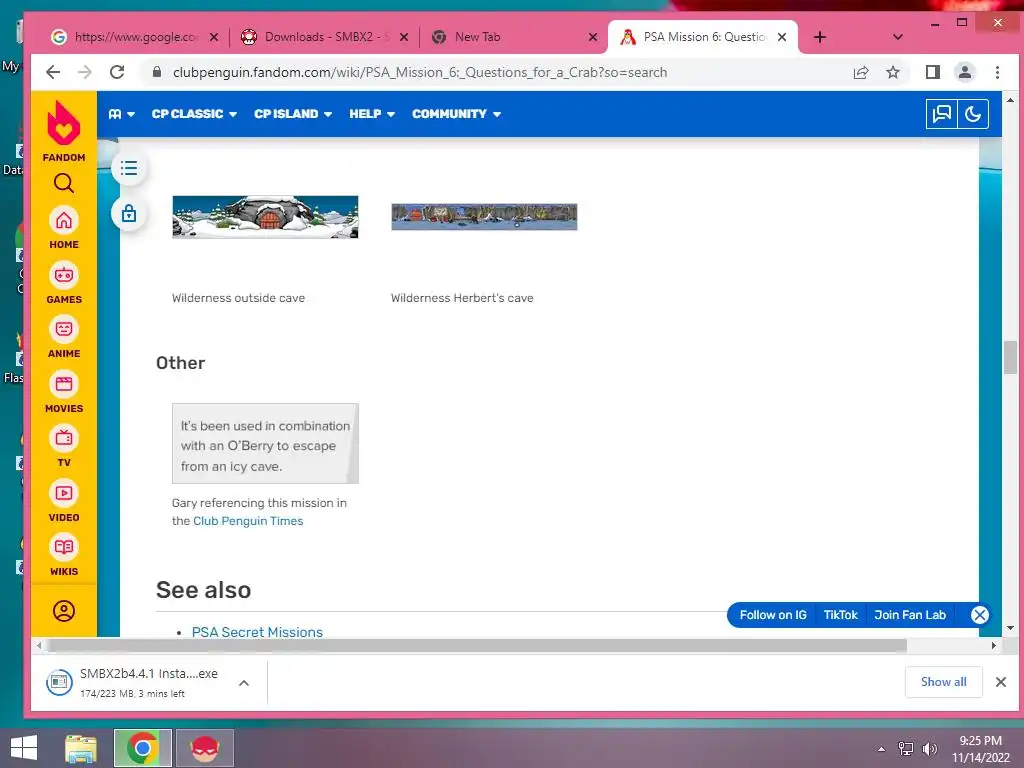Screen dimensions: 1024x768
Task: Close the downloads bar
Action: pyautogui.click(x=1000, y=682)
